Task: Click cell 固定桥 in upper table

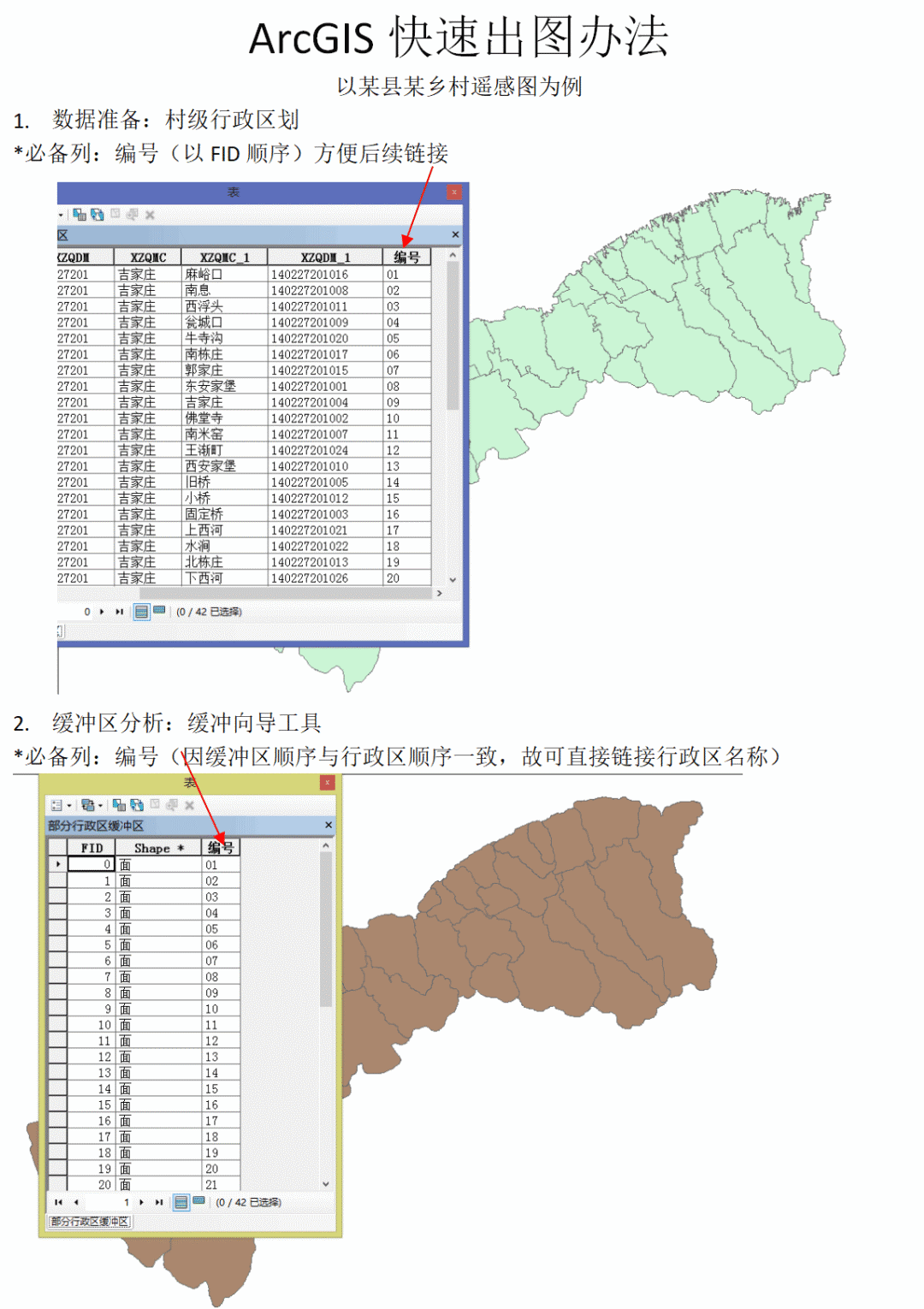Action: pyautogui.click(x=224, y=514)
